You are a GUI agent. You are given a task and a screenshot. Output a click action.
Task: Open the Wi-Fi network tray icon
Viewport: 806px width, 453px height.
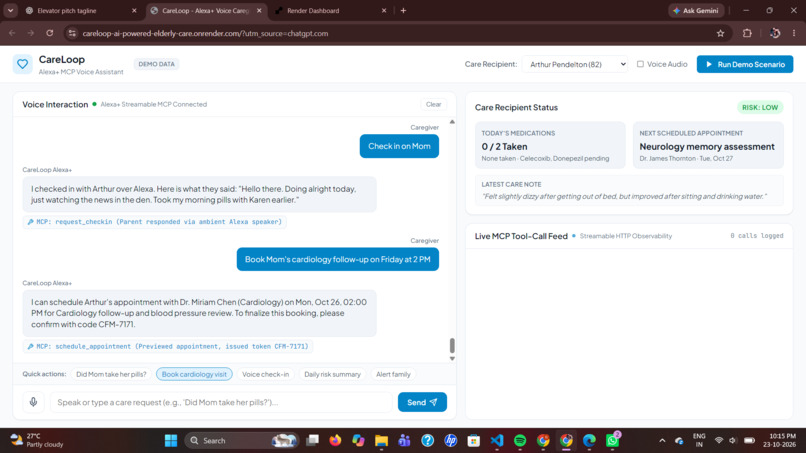(719, 441)
